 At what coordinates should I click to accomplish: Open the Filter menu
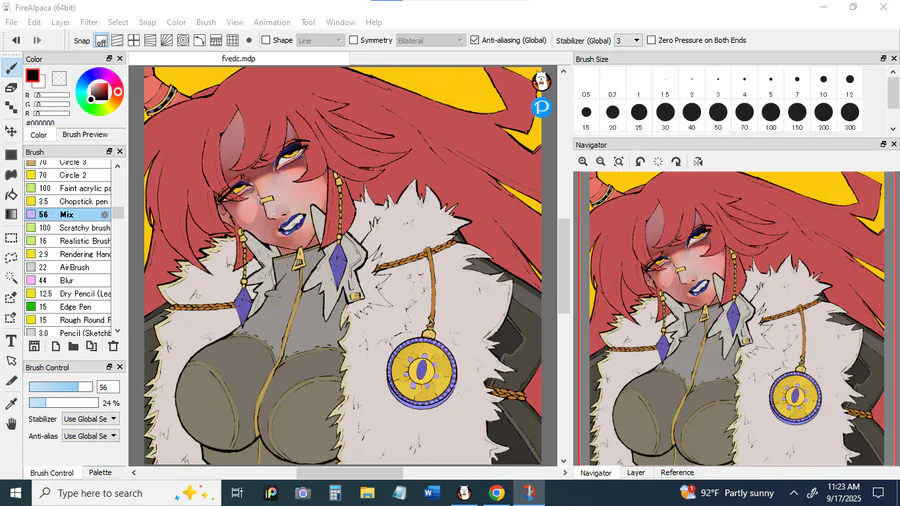89,22
